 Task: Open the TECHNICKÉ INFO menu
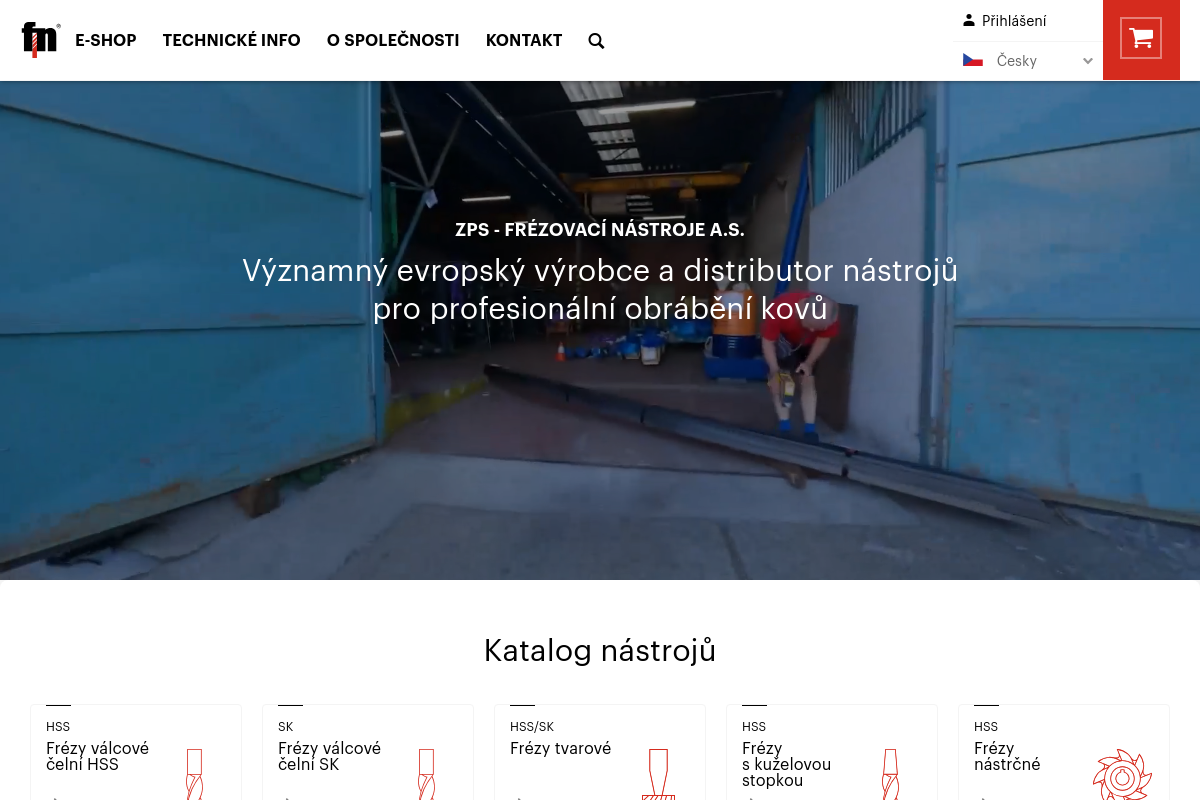231,40
